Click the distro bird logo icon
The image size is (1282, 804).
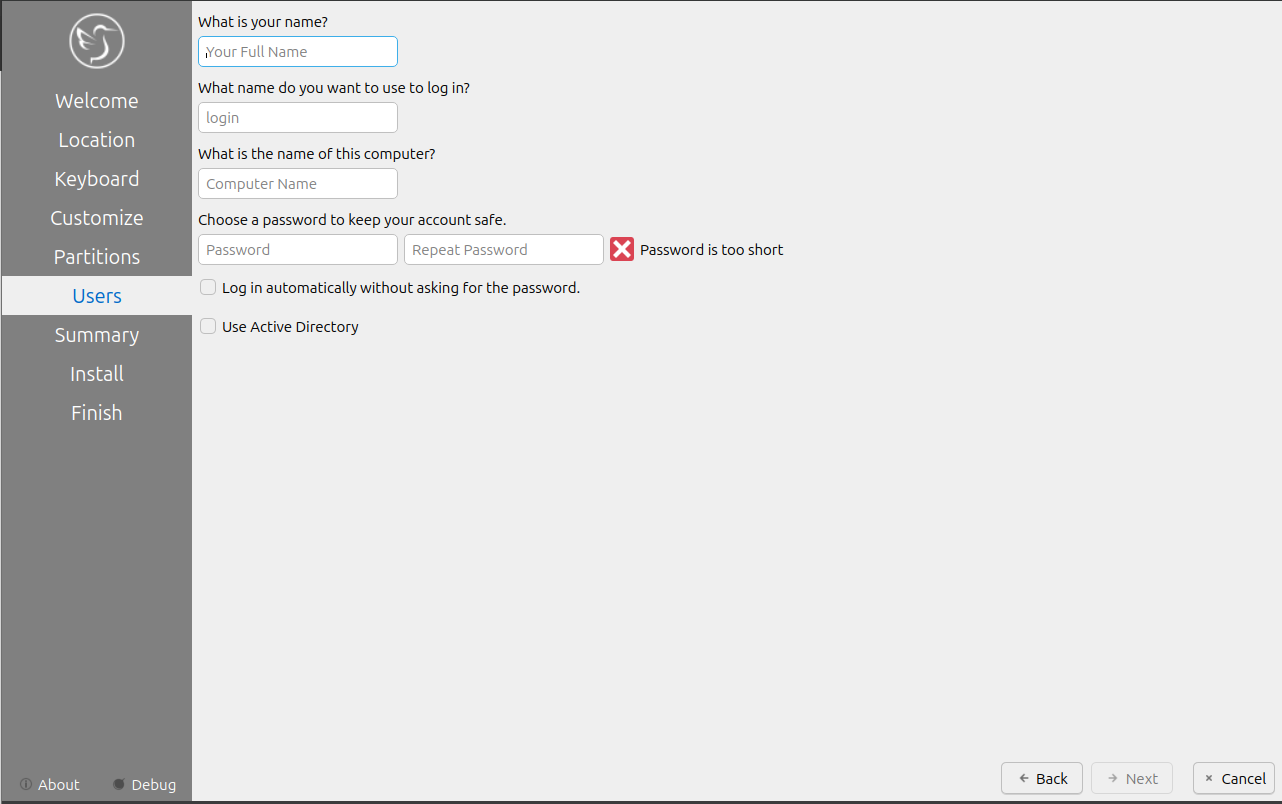point(96,41)
